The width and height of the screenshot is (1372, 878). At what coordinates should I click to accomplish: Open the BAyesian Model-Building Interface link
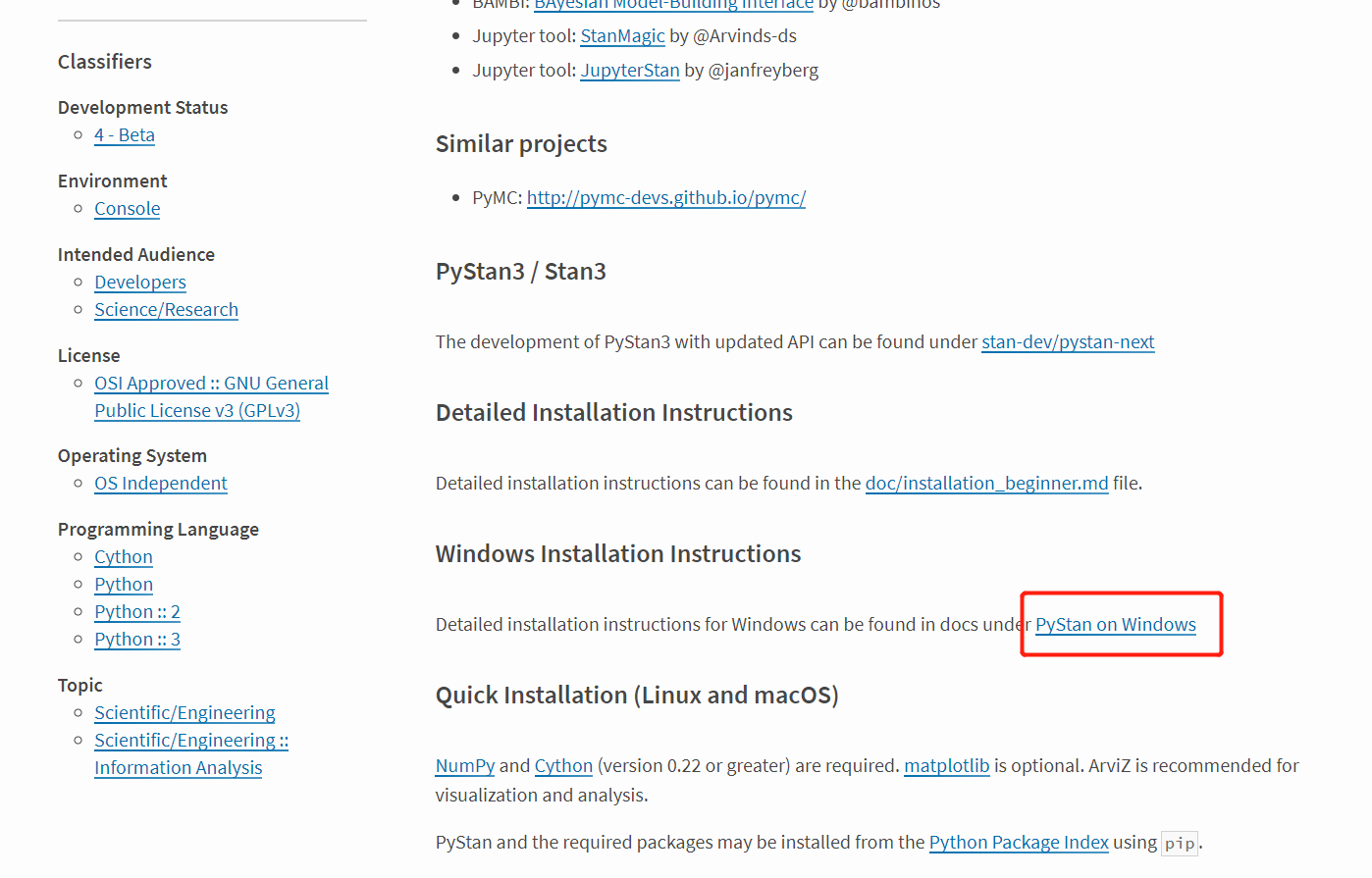tap(673, 5)
